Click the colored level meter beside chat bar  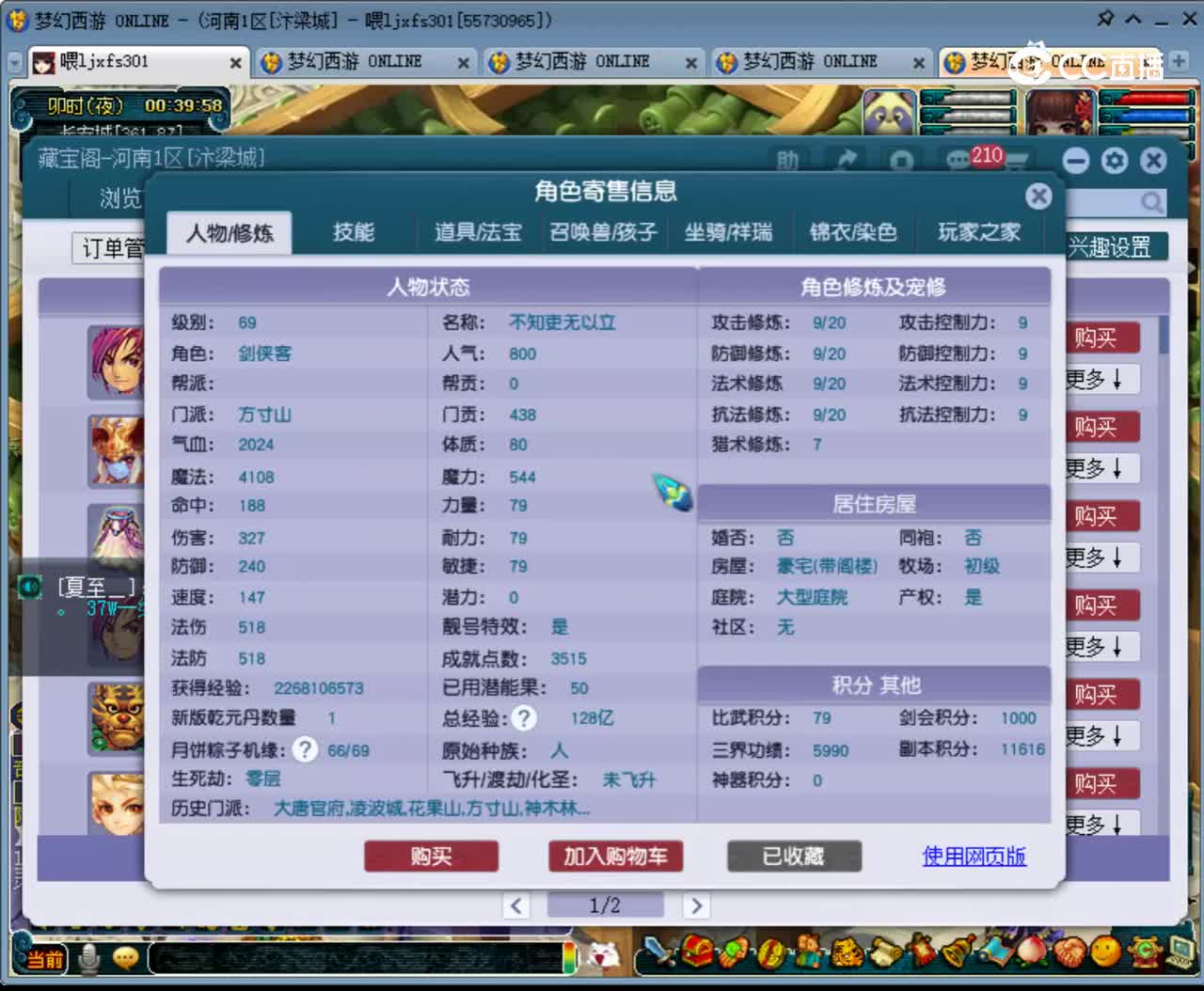pos(569,958)
